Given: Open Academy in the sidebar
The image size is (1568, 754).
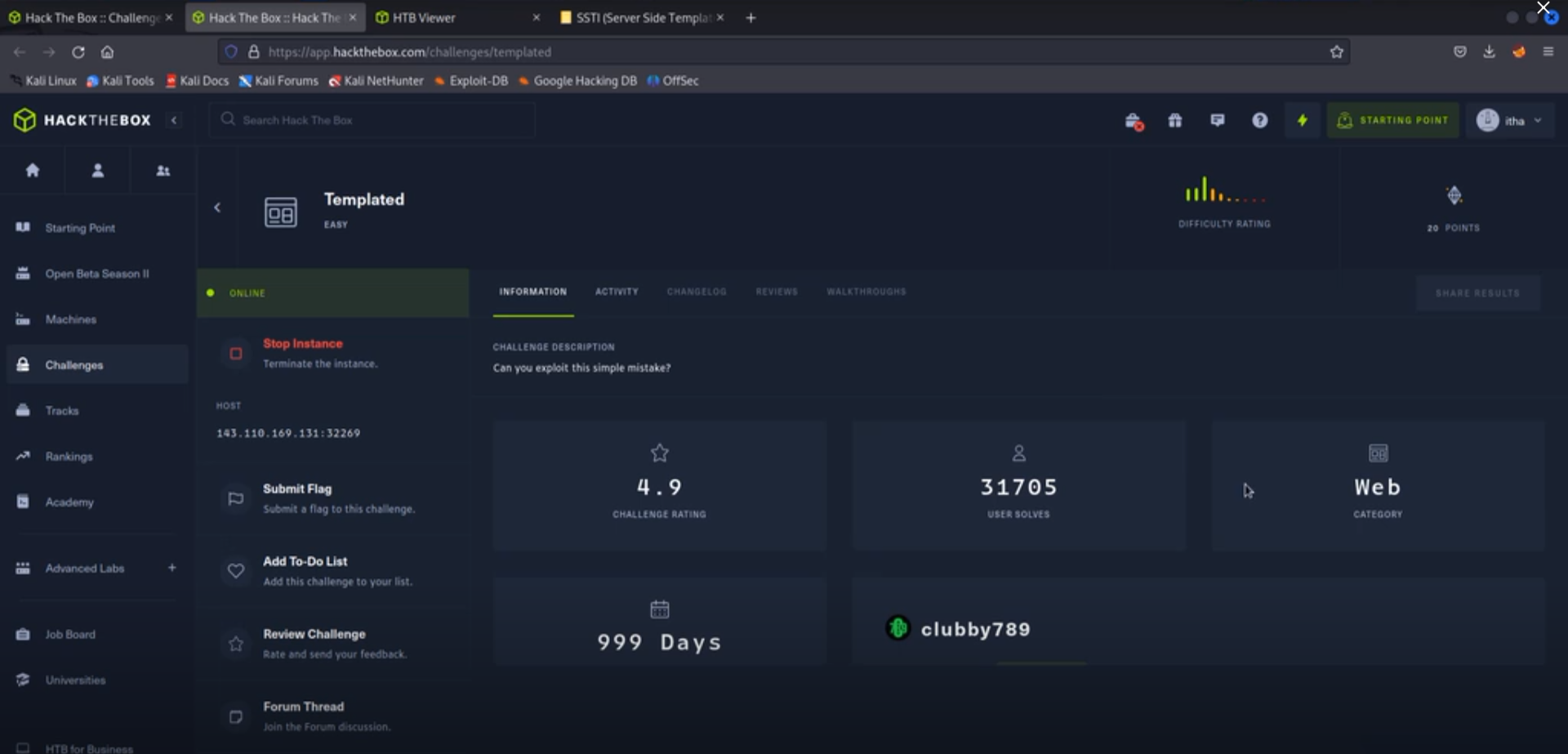Looking at the screenshot, I should pos(96,502).
